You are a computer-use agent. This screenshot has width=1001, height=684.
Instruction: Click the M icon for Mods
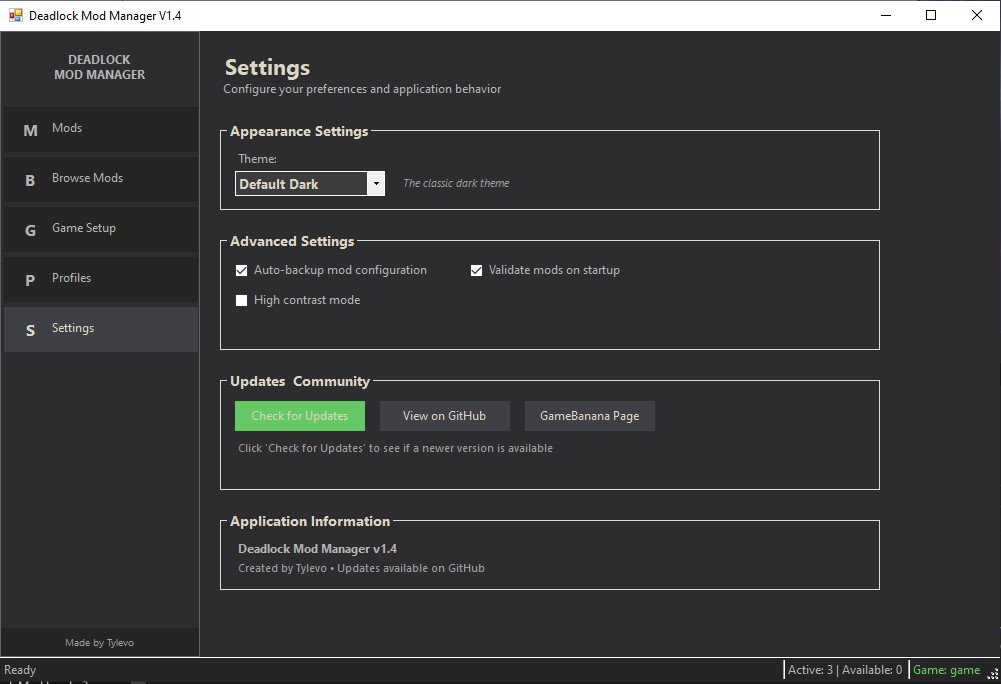tap(30, 130)
